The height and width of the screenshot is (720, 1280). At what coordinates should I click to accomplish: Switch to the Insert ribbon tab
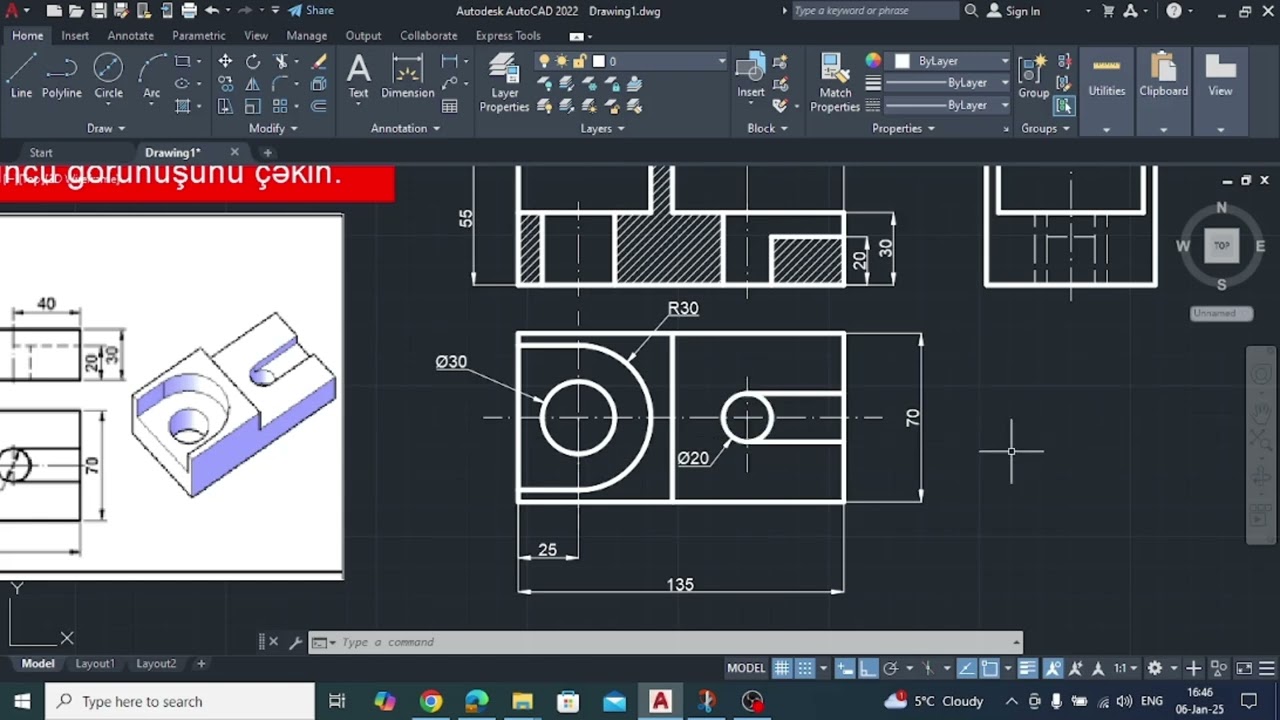click(x=75, y=35)
